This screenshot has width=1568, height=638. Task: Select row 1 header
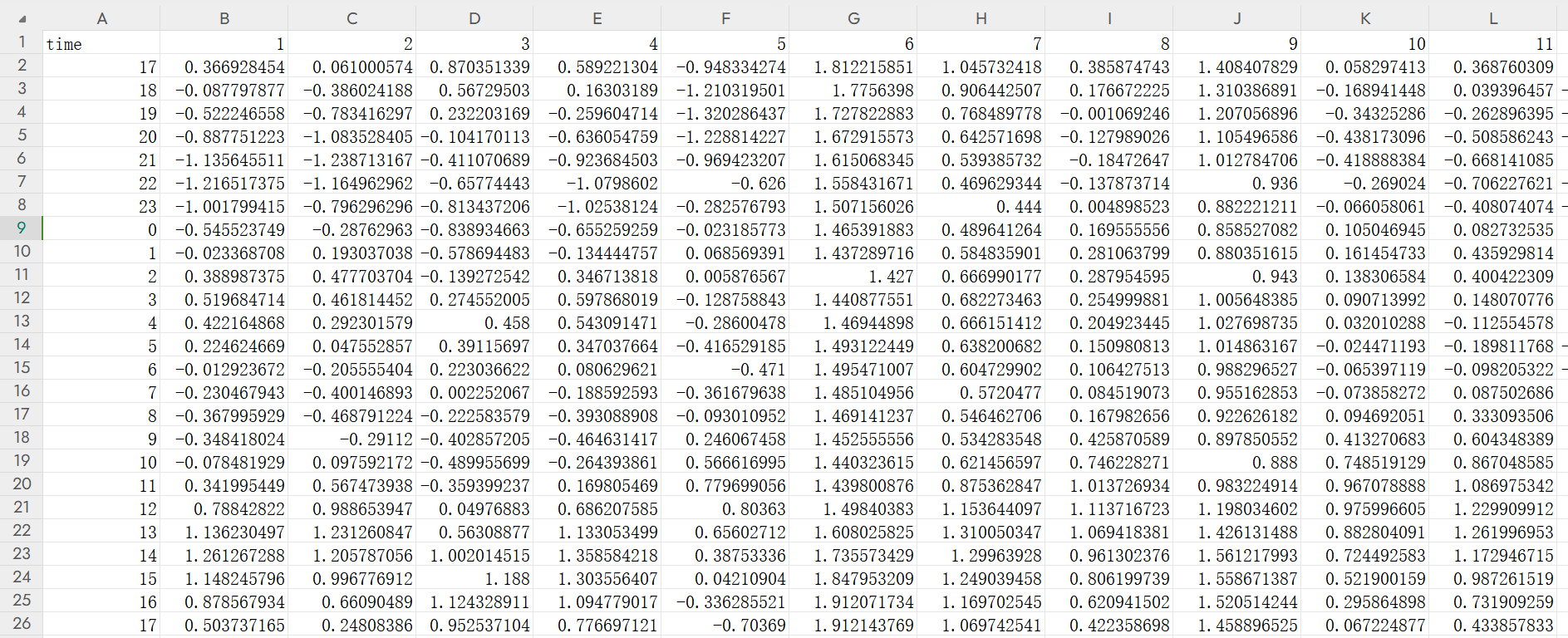coord(22,42)
